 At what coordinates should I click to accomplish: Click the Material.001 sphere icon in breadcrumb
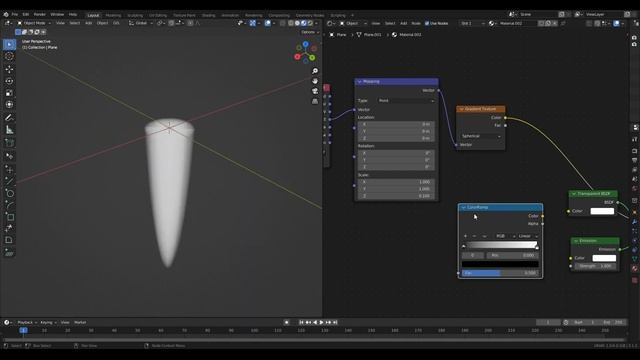[x=394, y=35]
